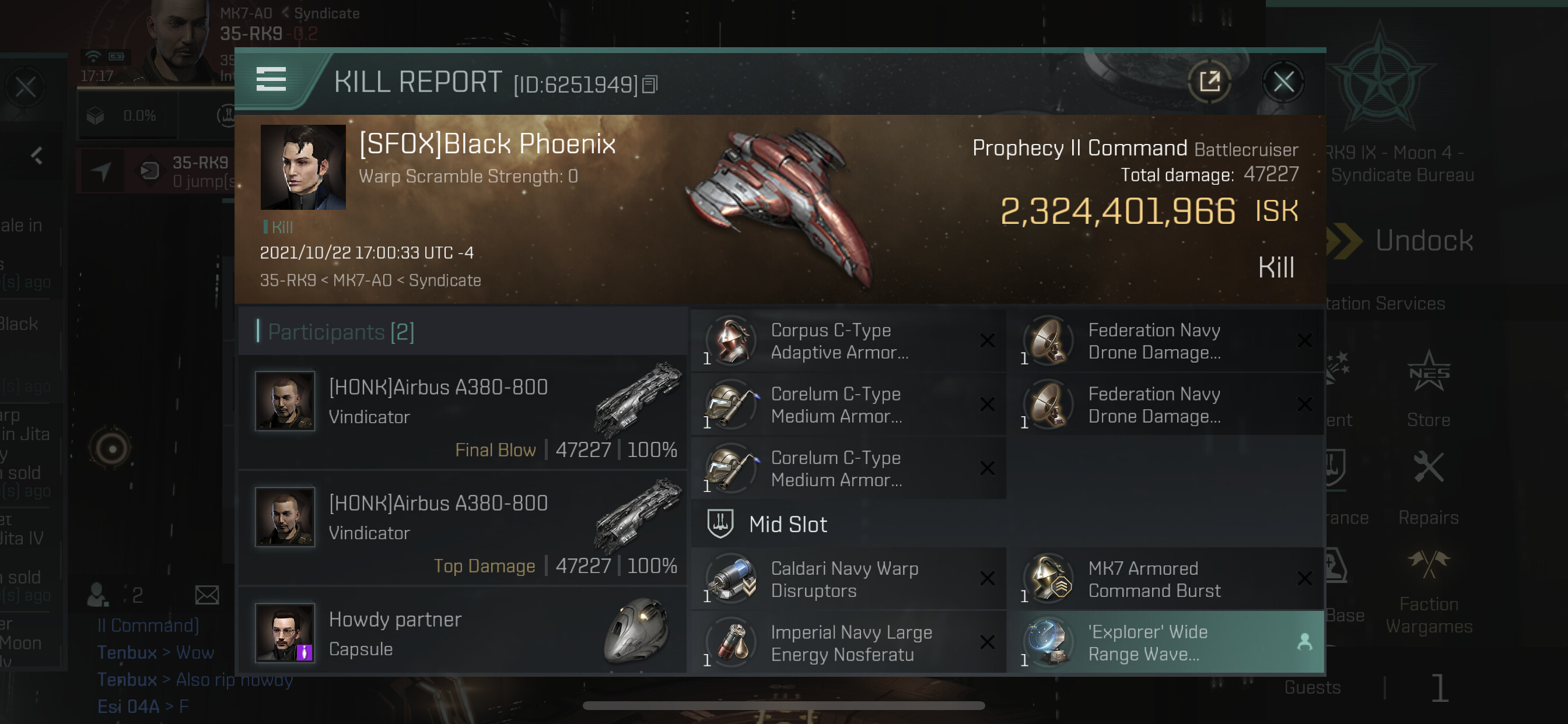Copy the kill report ID
1568x724 pixels.
click(650, 85)
